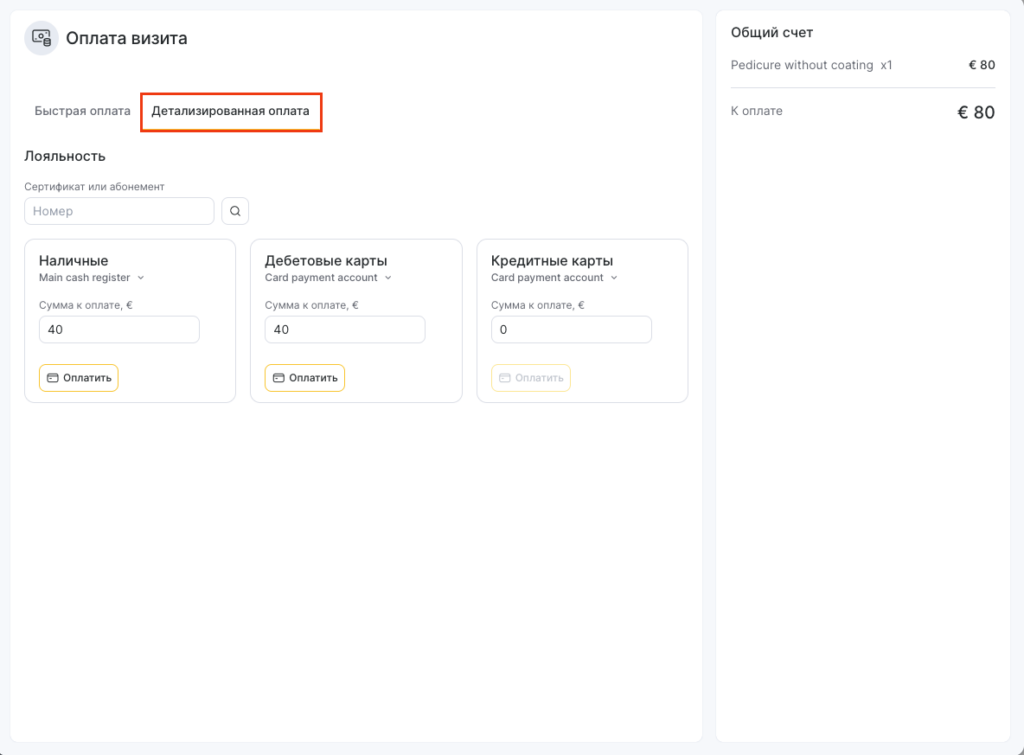Screen dimensions: 1024x755
Task: Focus the certificate Номер input field
Action: tap(119, 211)
